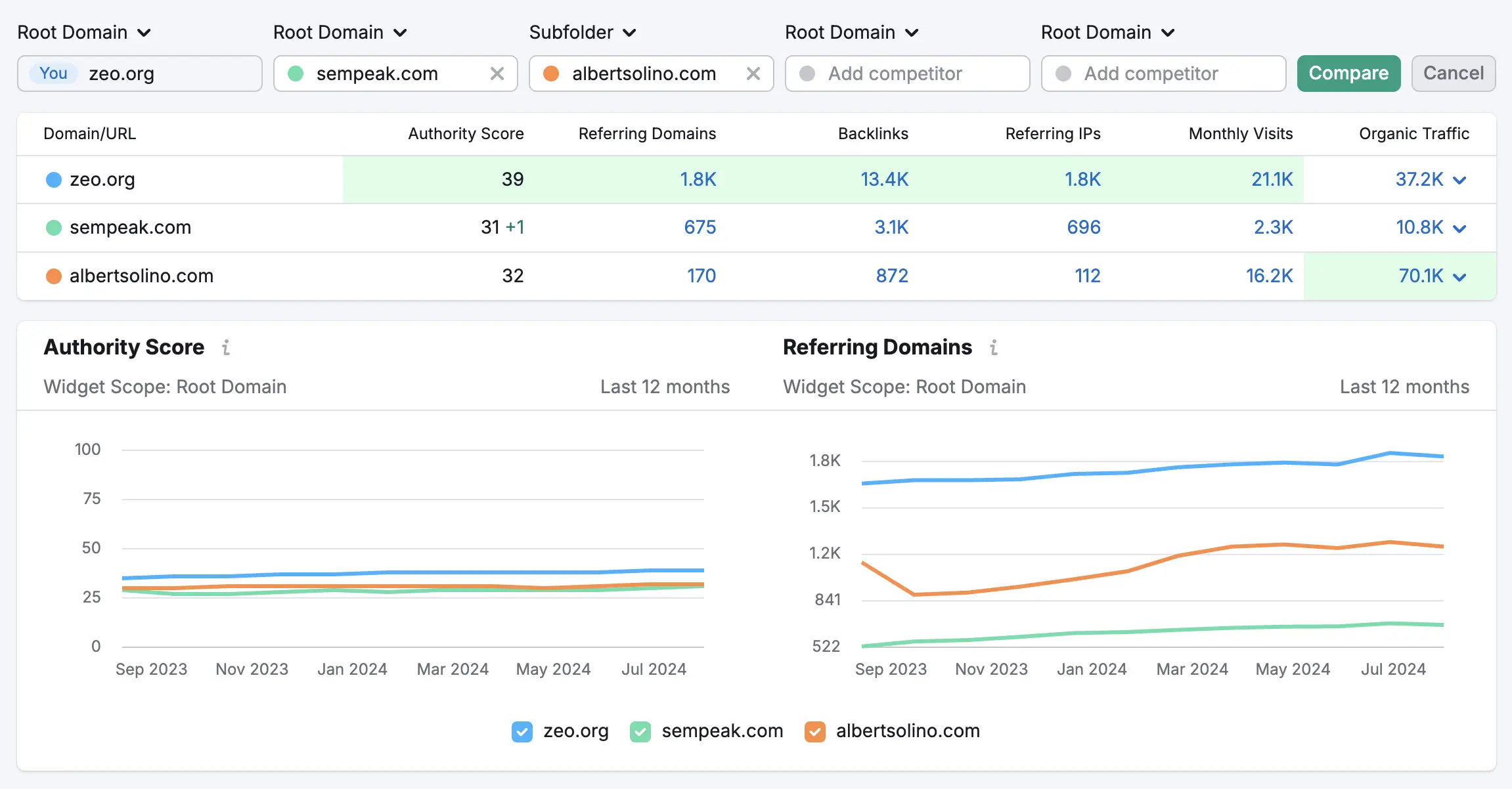This screenshot has width=1512, height=789.
Task: Open Subfolder scope dropdown
Action: tap(583, 32)
